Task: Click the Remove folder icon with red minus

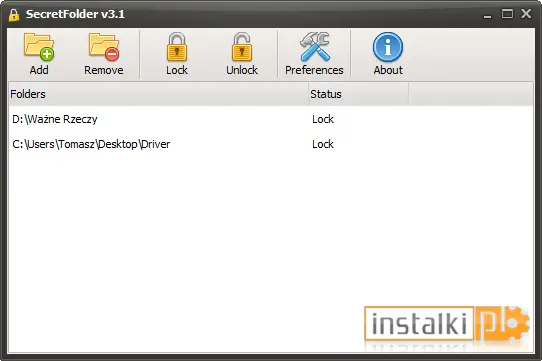Action: click(x=104, y=47)
